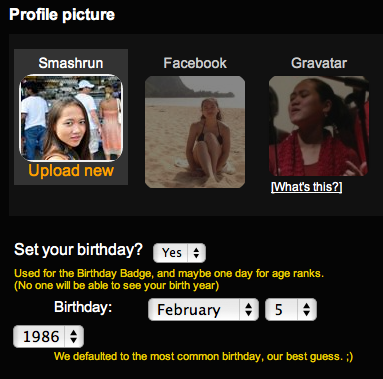Click the Upload new link
Image resolution: width=383 pixels, height=379 pixels.
(71, 171)
